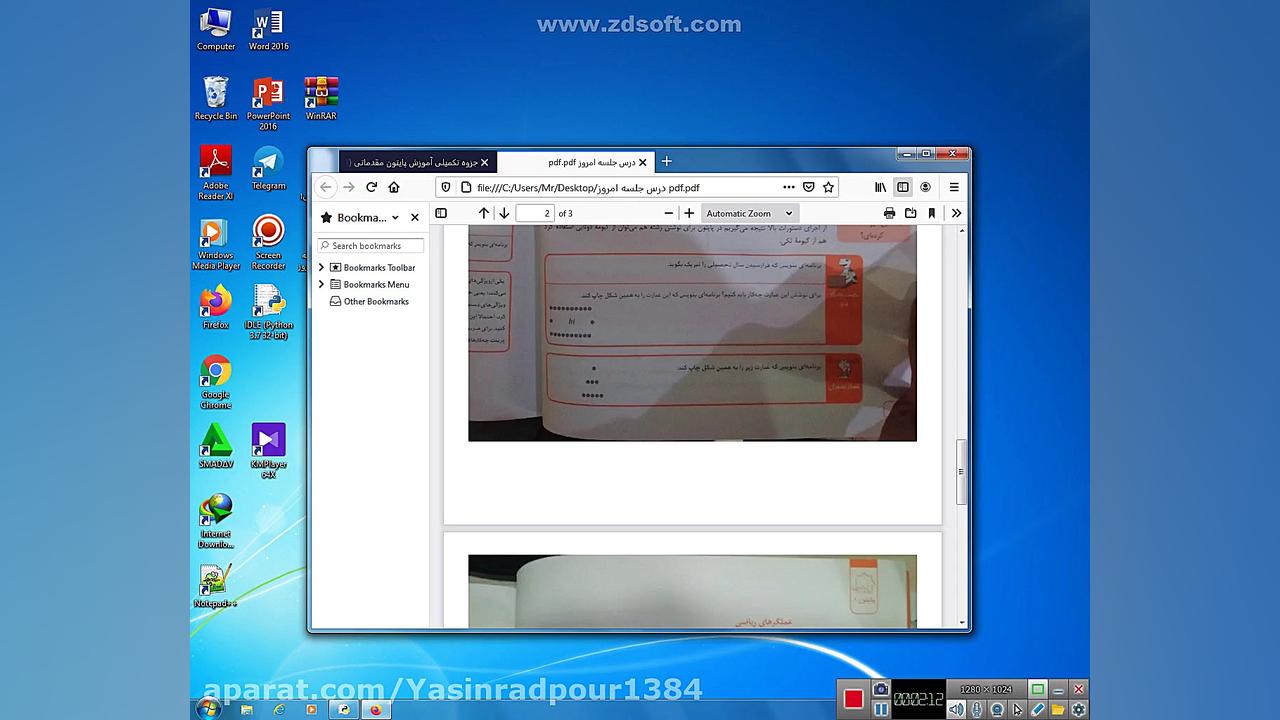Click the Search bookmarks field
The image size is (1280, 720).
[x=371, y=246]
